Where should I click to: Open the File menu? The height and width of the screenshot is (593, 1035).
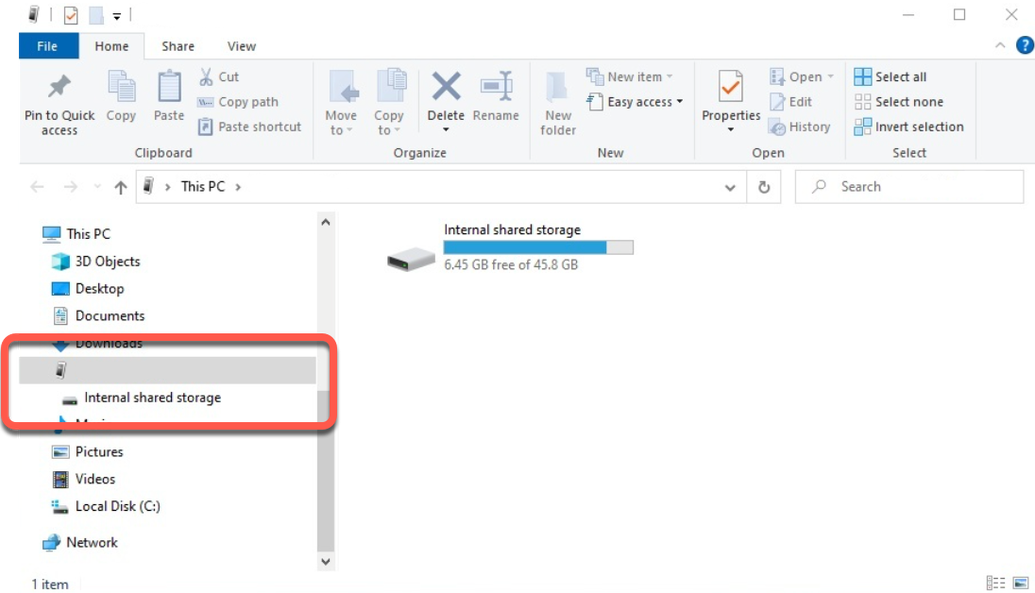click(47, 46)
